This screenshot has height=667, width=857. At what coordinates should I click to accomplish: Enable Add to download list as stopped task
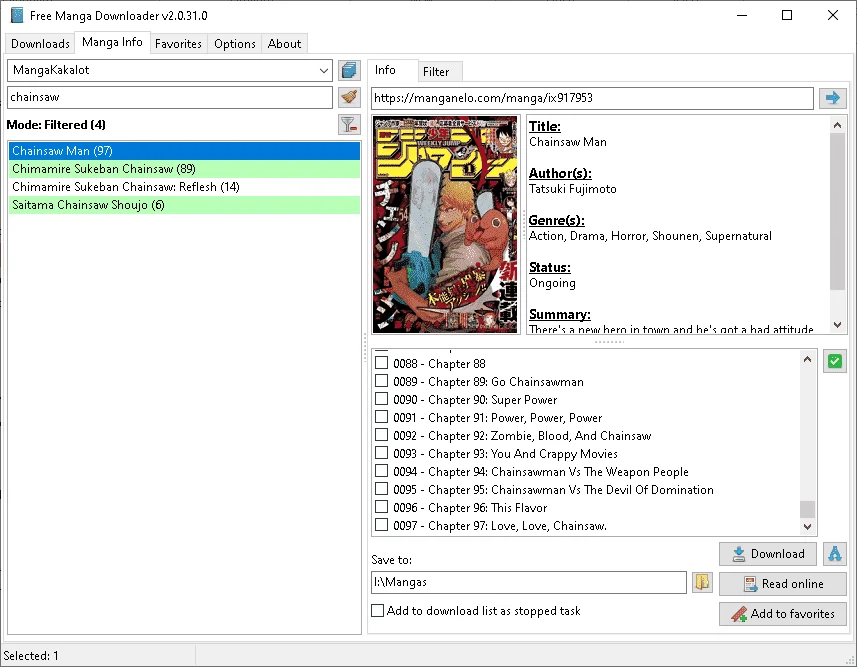[377, 611]
